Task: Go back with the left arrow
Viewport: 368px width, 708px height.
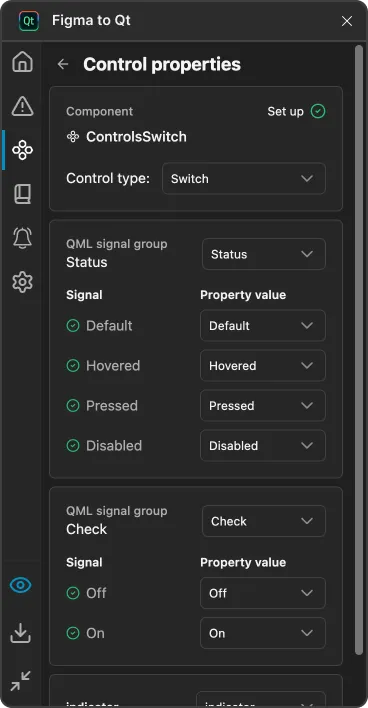Action: (x=63, y=64)
